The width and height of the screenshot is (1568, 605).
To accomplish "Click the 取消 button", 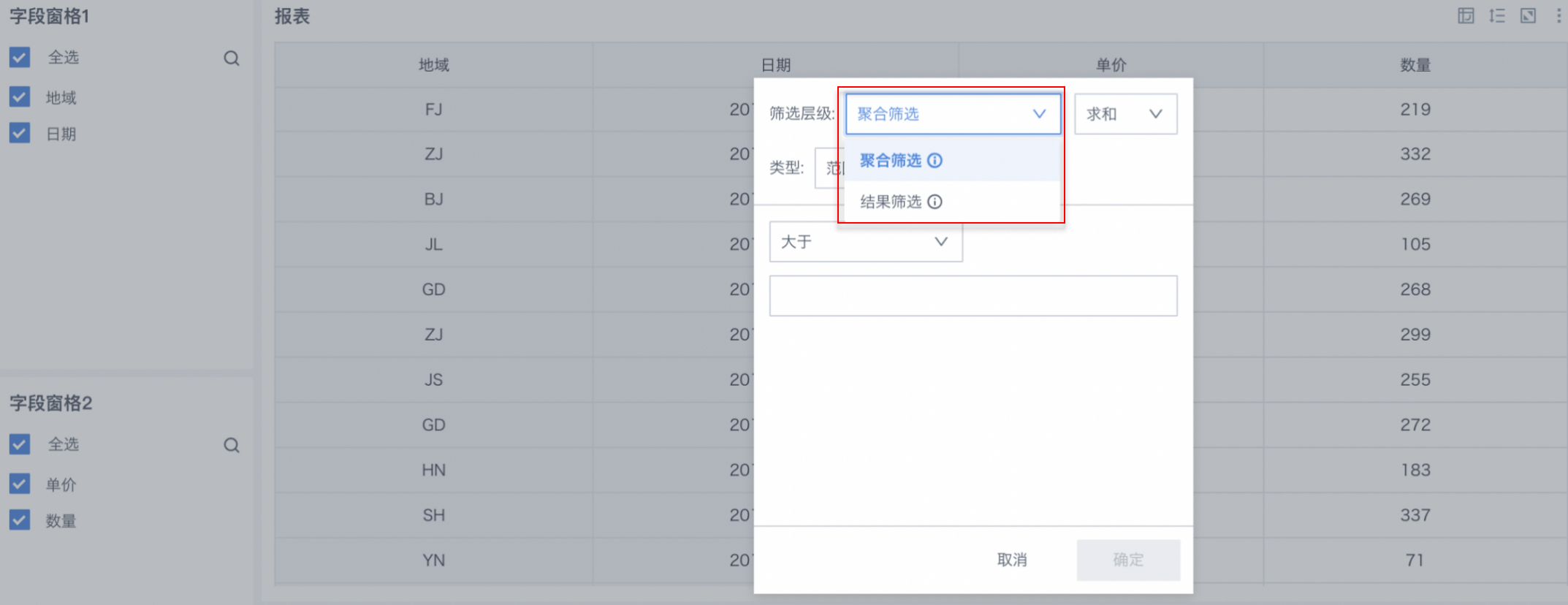I will pyautogui.click(x=1012, y=560).
